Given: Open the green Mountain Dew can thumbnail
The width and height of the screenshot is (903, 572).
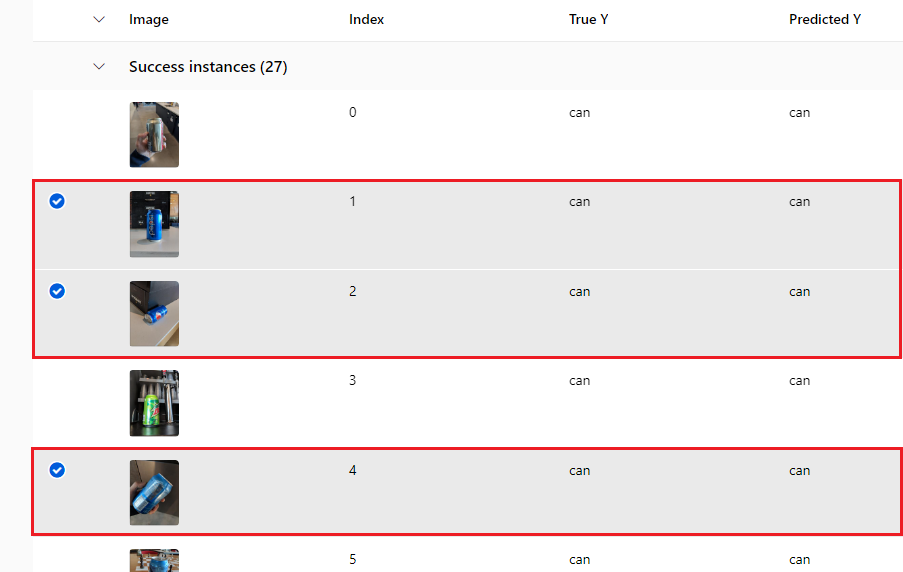Looking at the screenshot, I should (x=154, y=403).
